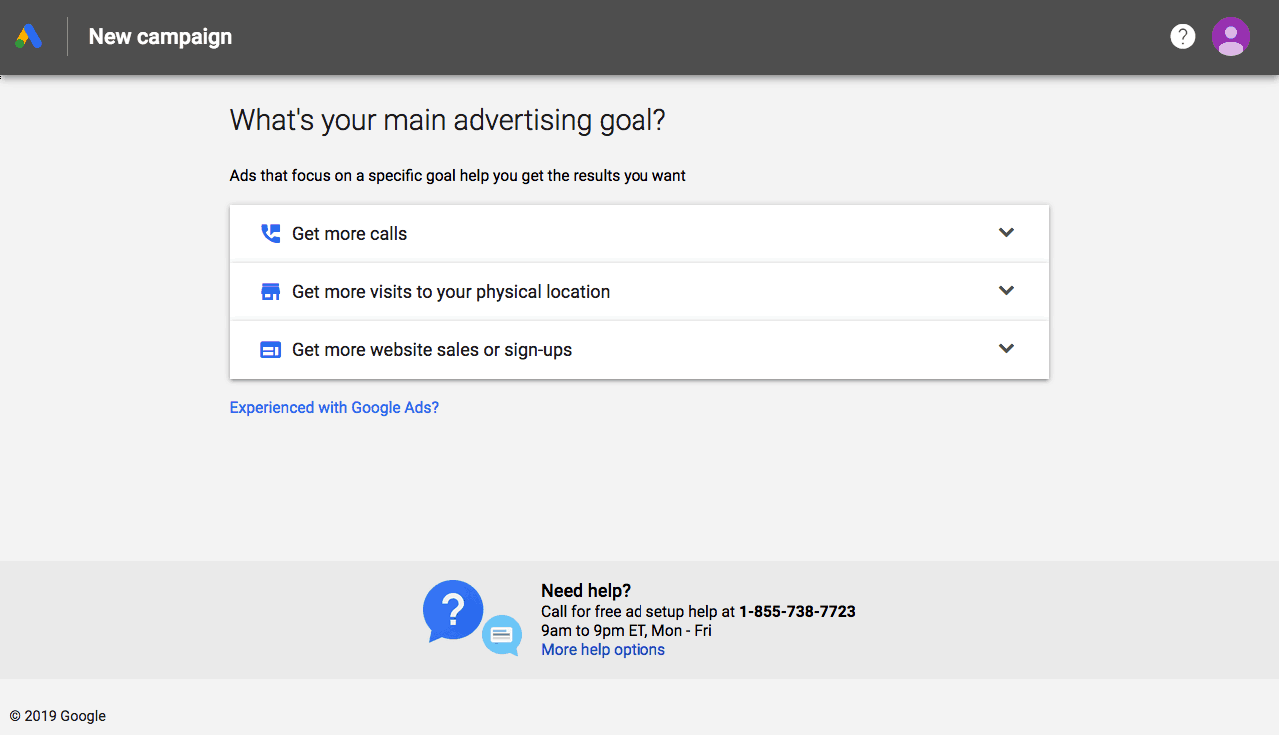Click the Google Ads logo
The width and height of the screenshot is (1279, 735).
pyautogui.click(x=28, y=37)
